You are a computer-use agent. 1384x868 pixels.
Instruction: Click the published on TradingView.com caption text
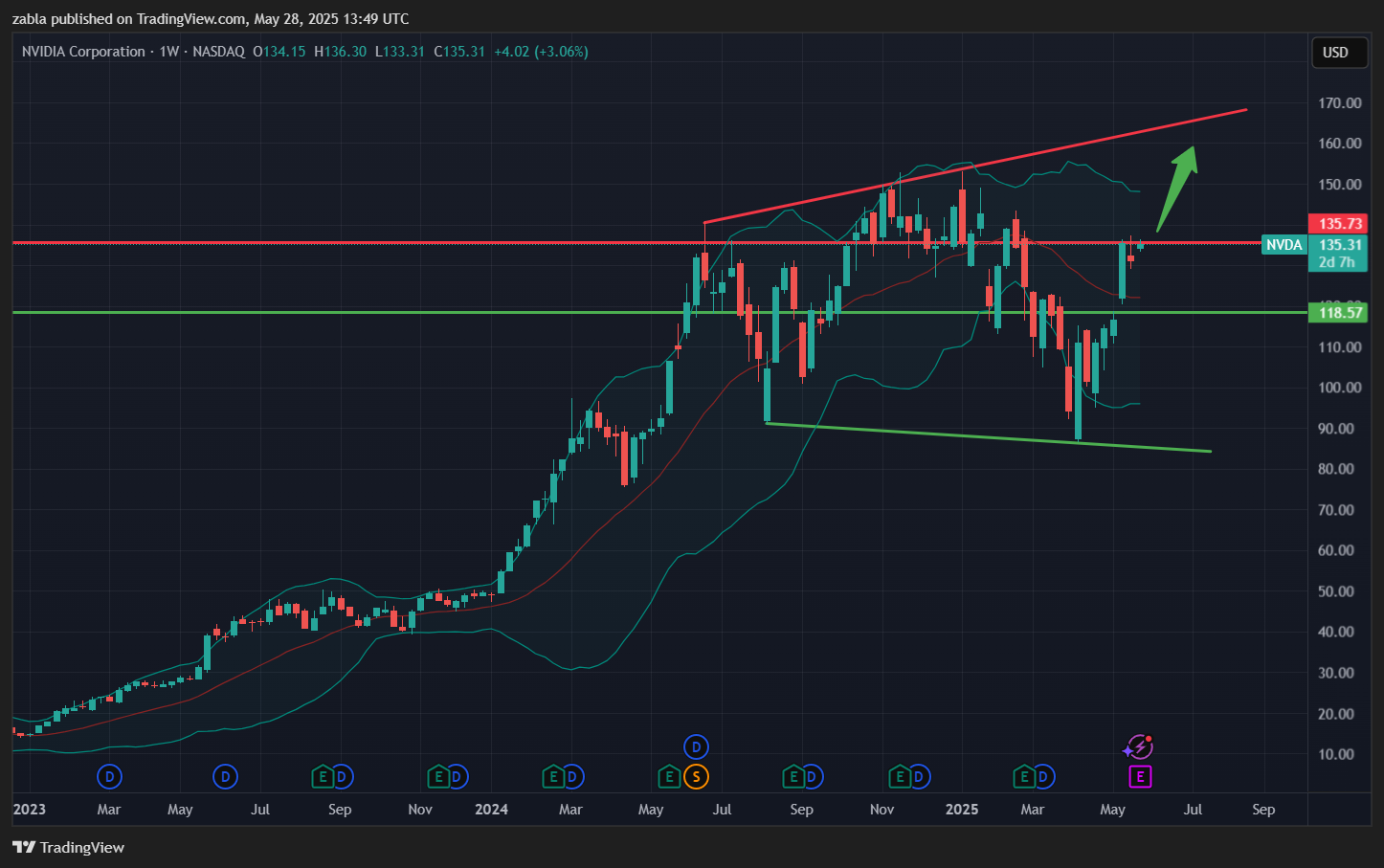(x=211, y=18)
